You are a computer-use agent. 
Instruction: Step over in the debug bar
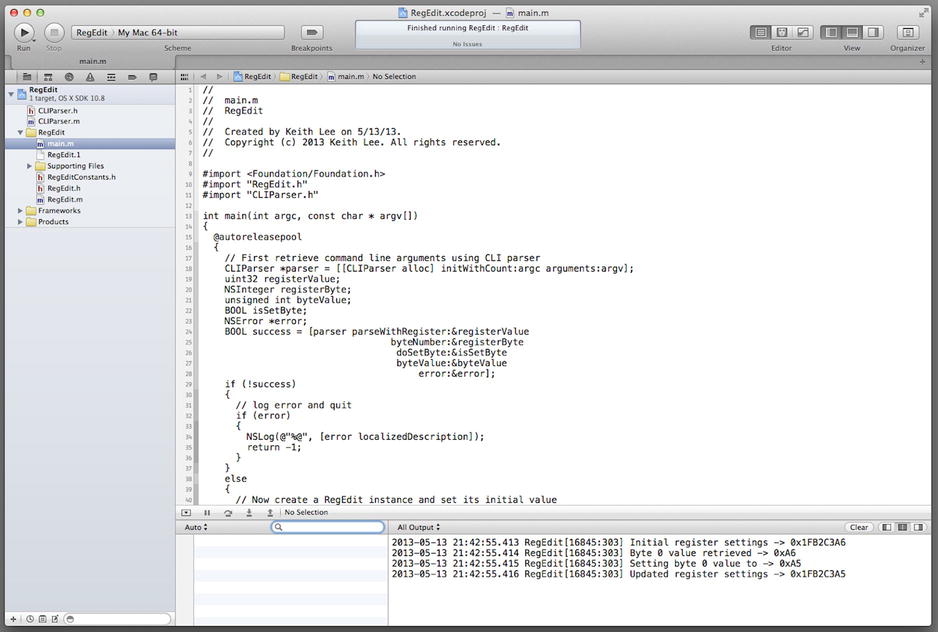click(228, 513)
